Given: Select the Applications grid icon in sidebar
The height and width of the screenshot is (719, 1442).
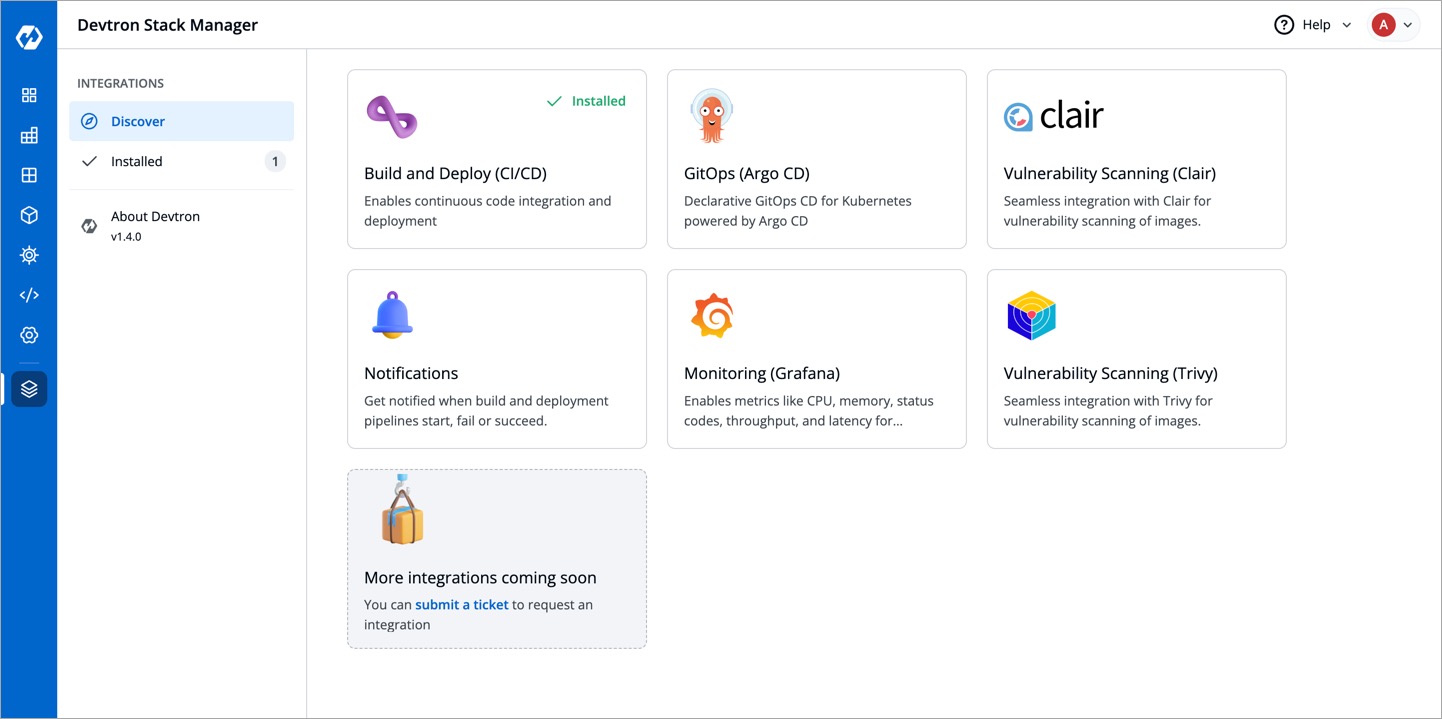Looking at the screenshot, I should click(28, 95).
